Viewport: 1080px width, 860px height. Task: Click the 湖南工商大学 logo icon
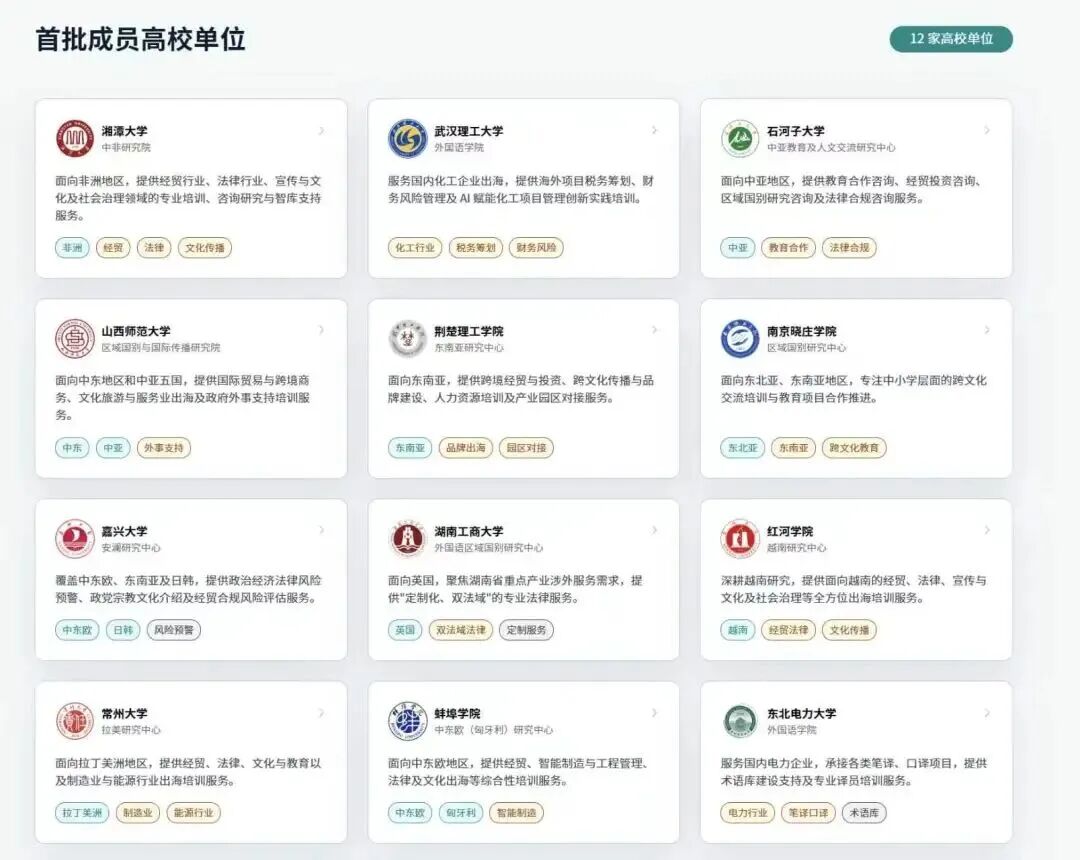pos(407,538)
